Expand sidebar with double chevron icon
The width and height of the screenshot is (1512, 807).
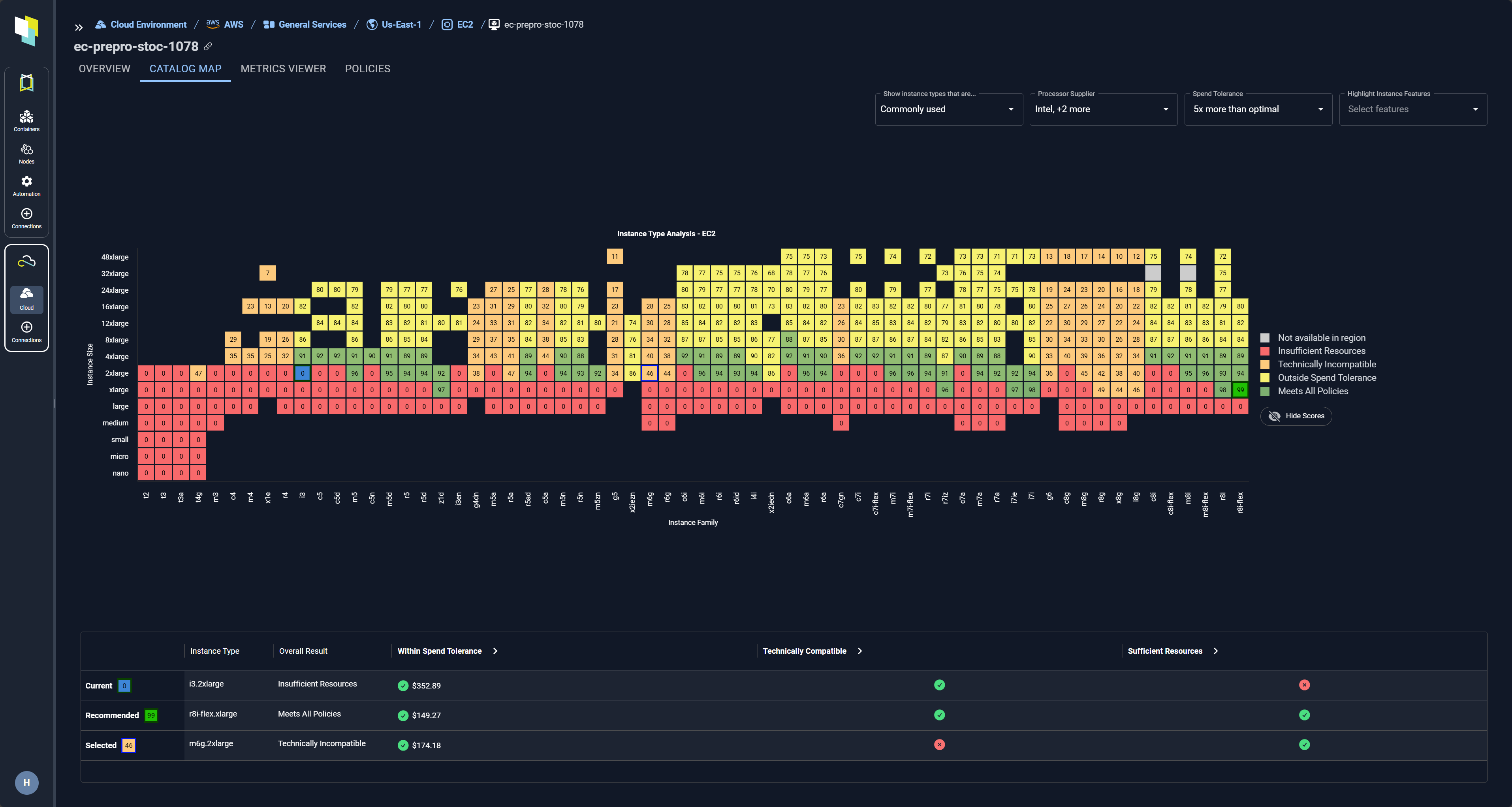tap(79, 27)
